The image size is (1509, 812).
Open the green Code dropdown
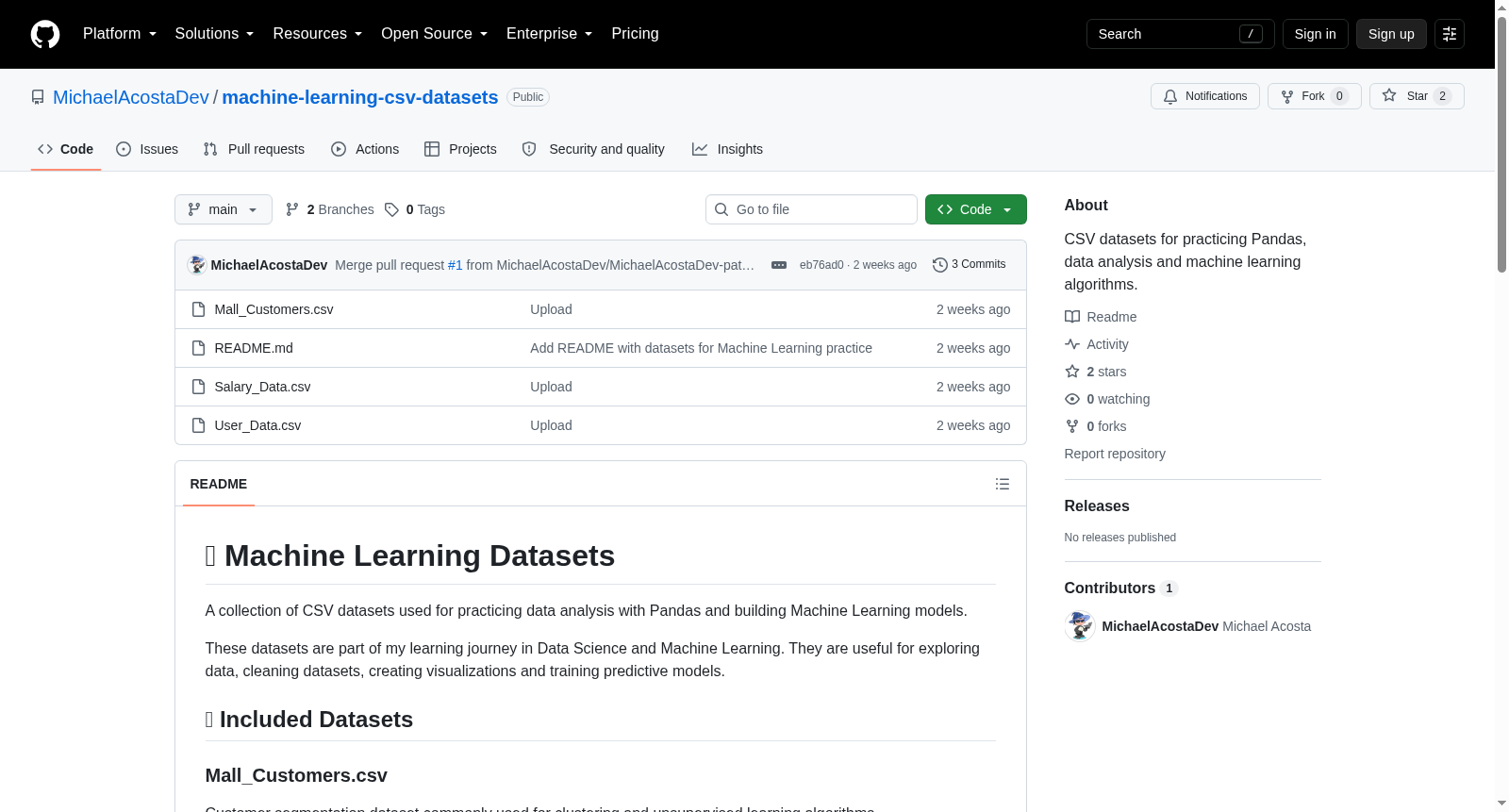[x=976, y=209]
